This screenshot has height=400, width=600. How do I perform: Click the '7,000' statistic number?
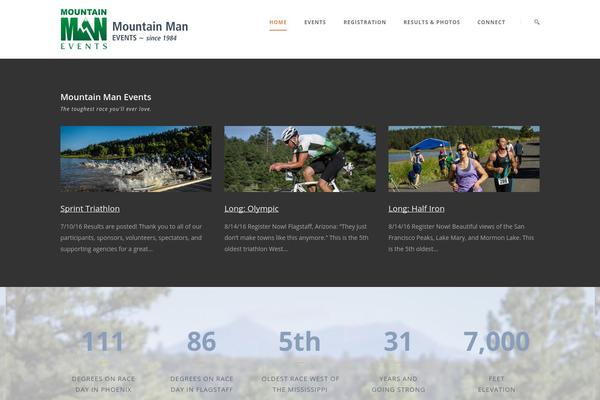coord(496,341)
